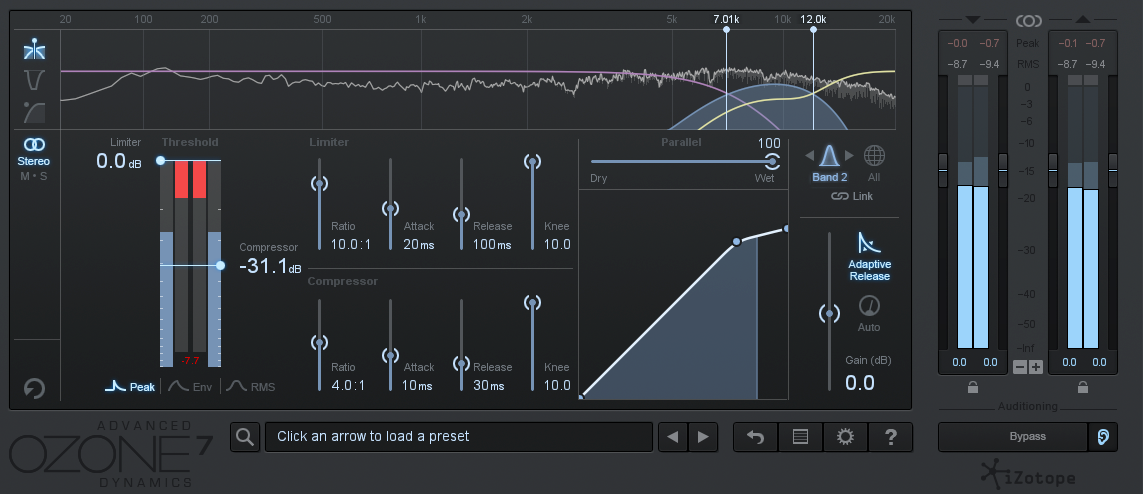The image size is (1143, 494).
Task: Toggle Adaptive Release
Action: (x=869, y=256)
